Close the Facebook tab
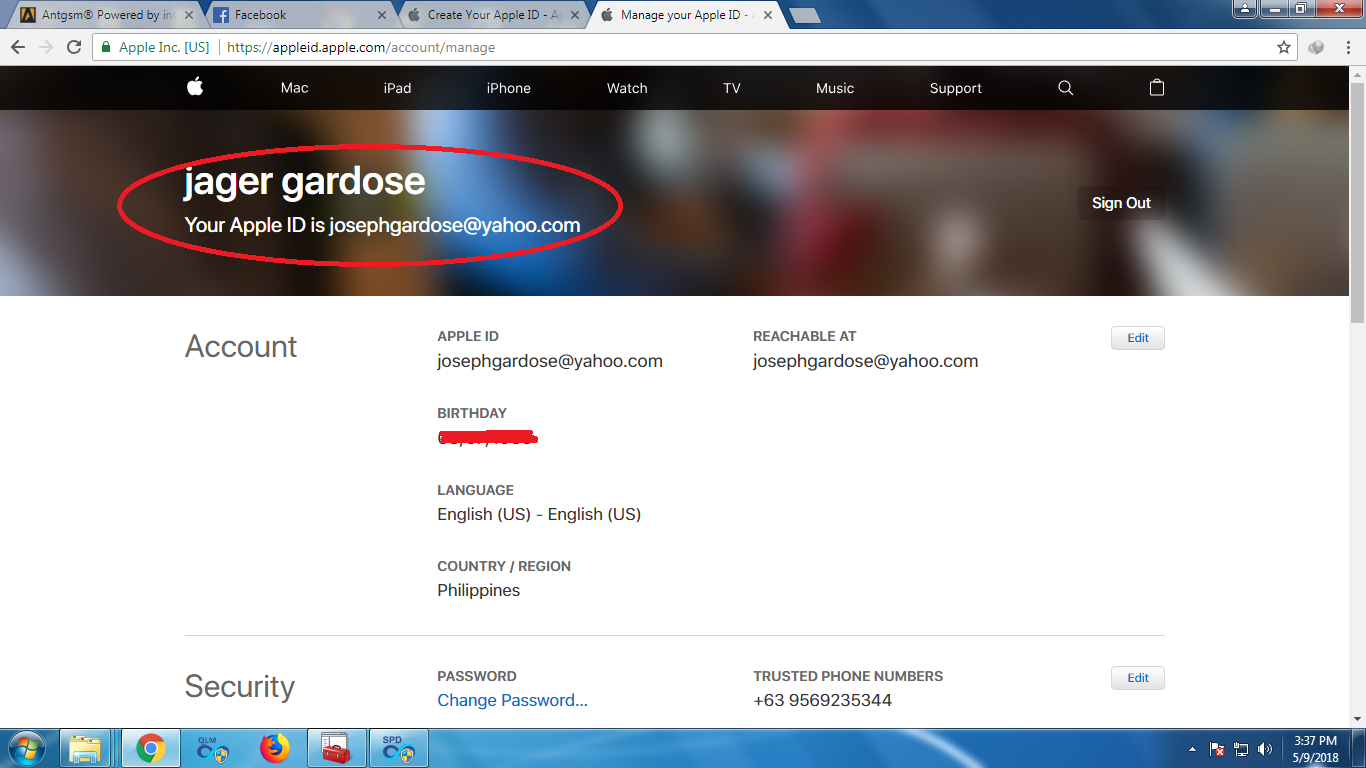Viewport: 1366px width, 768px height. (383, 15)
